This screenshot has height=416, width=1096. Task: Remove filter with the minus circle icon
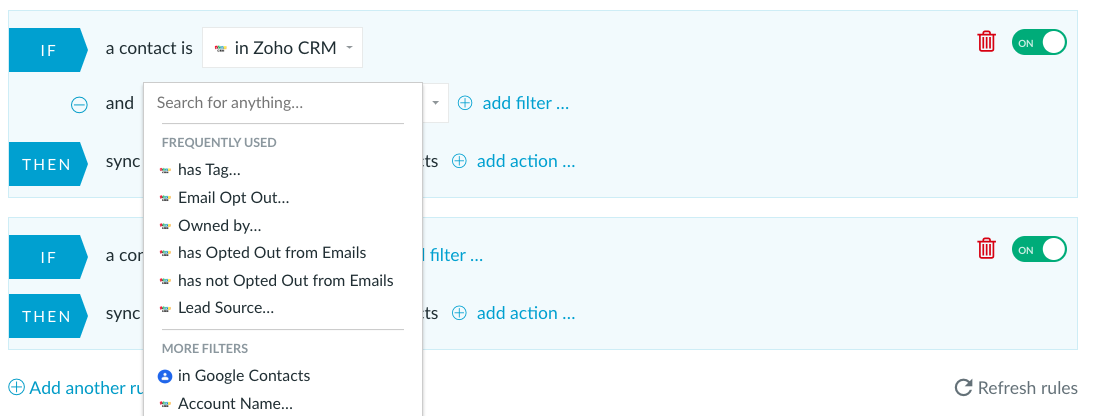[x=79, y=105]
